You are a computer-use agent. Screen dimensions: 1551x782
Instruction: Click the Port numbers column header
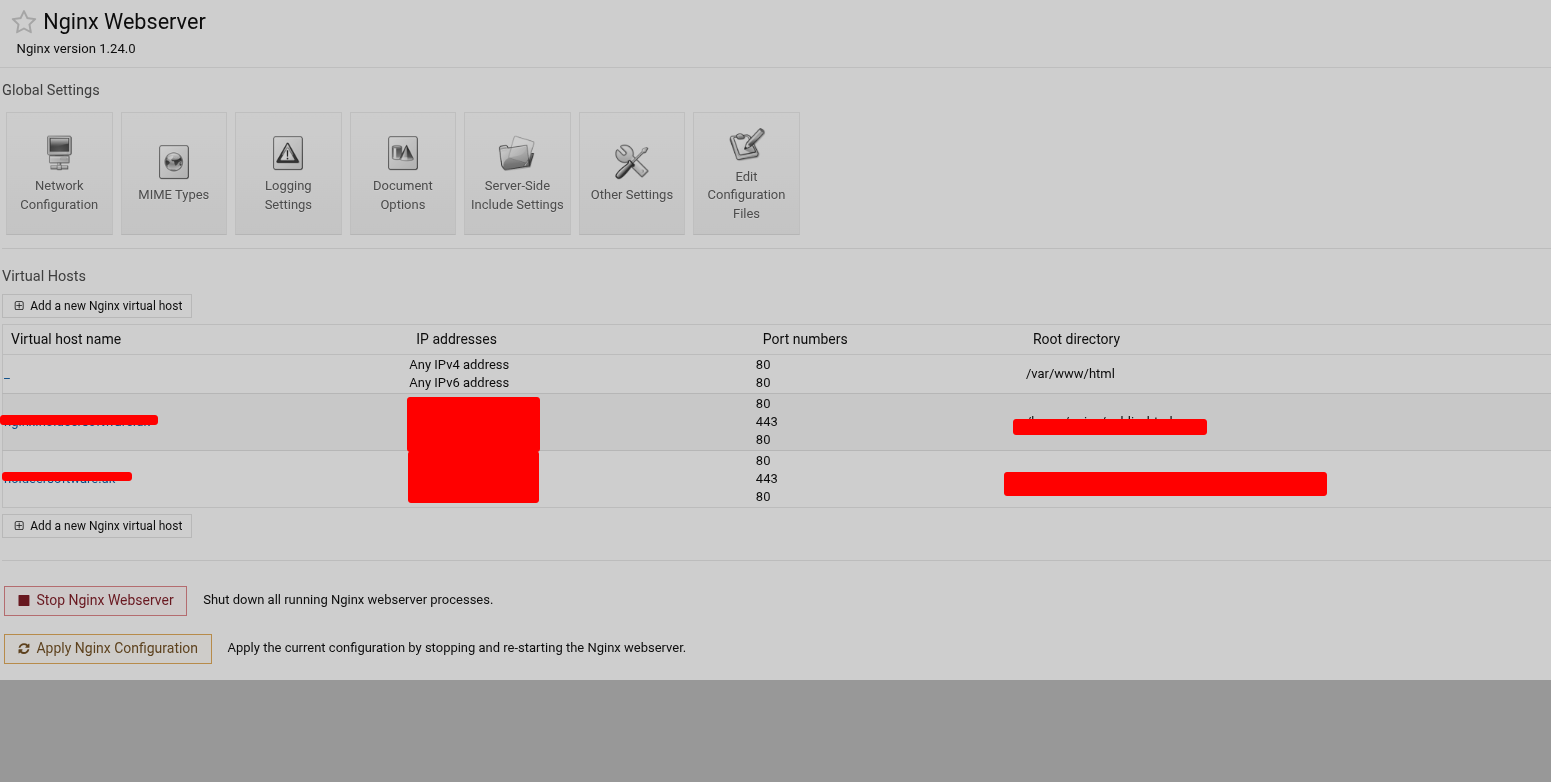804,339
